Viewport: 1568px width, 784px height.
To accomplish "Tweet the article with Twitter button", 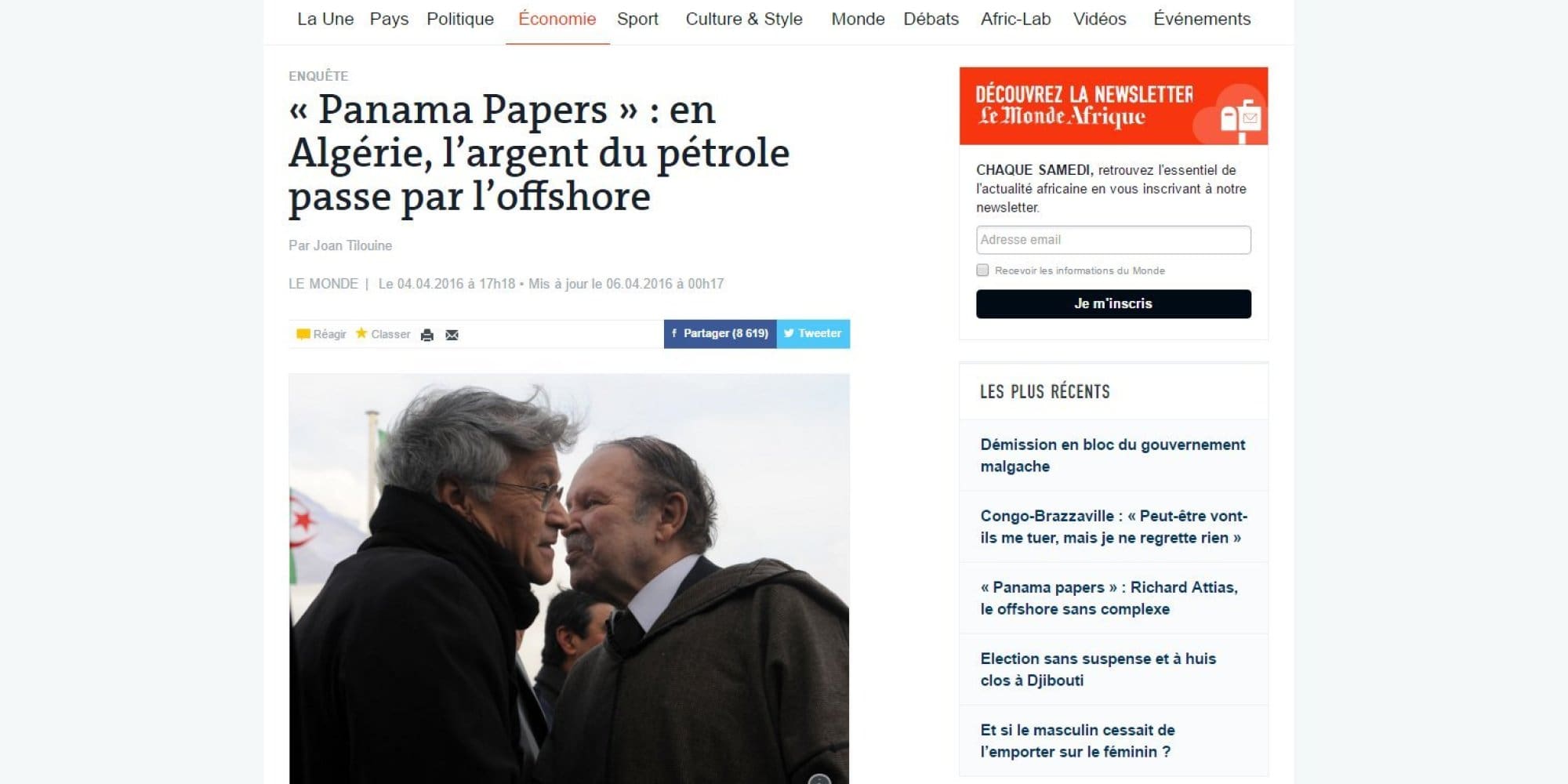I will coord(813,333).
